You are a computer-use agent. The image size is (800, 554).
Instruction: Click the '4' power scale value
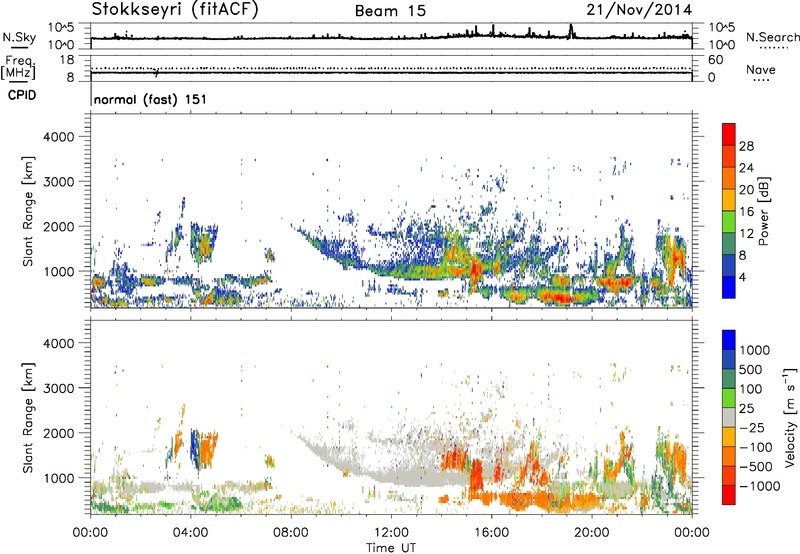(x=742, y=278)
